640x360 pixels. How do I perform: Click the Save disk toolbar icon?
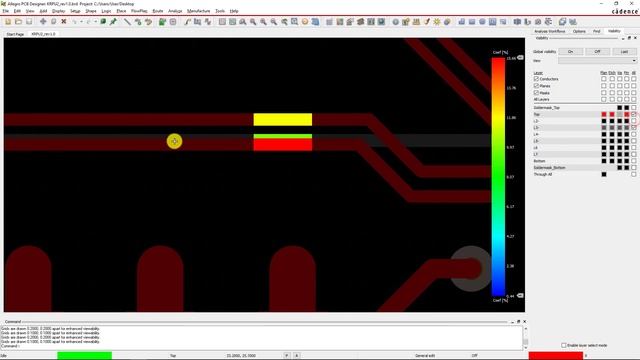pyautogui.click(x=29, y=22)
